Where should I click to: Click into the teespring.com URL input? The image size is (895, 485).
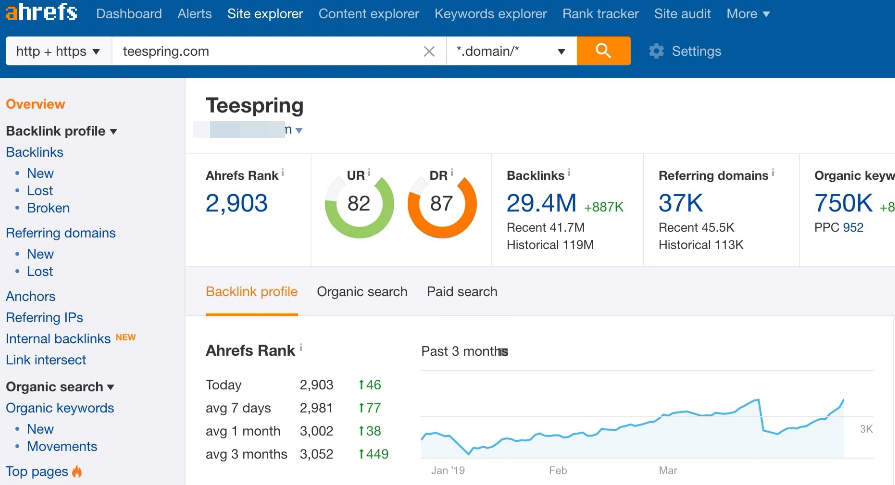(x=268, y=51)
